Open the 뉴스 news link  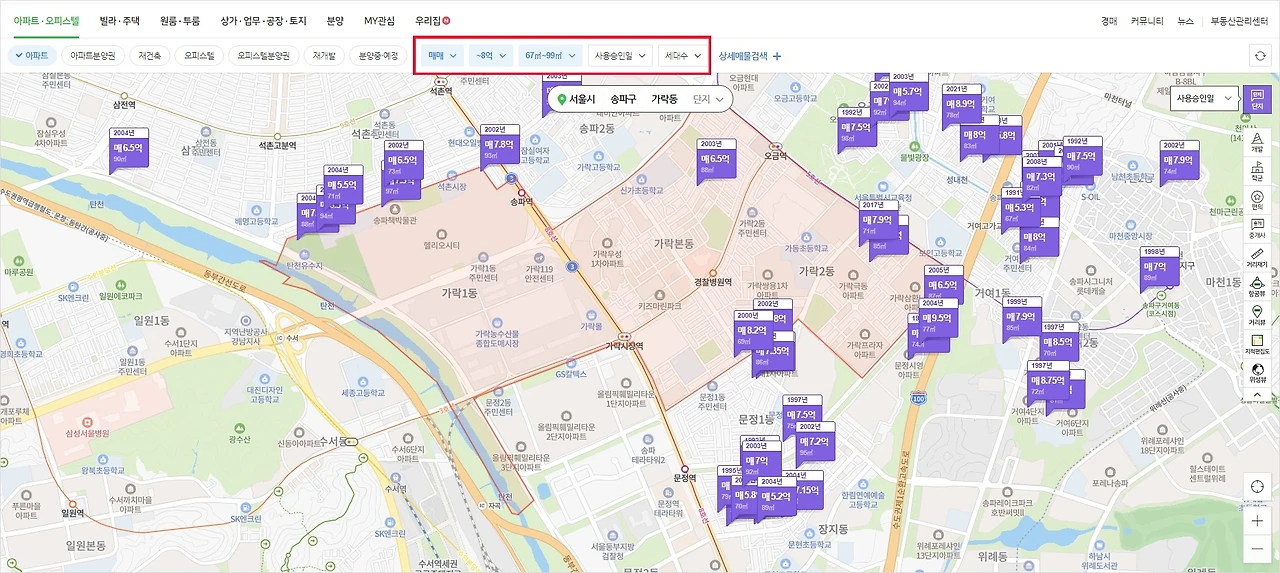pos(1185,20)
